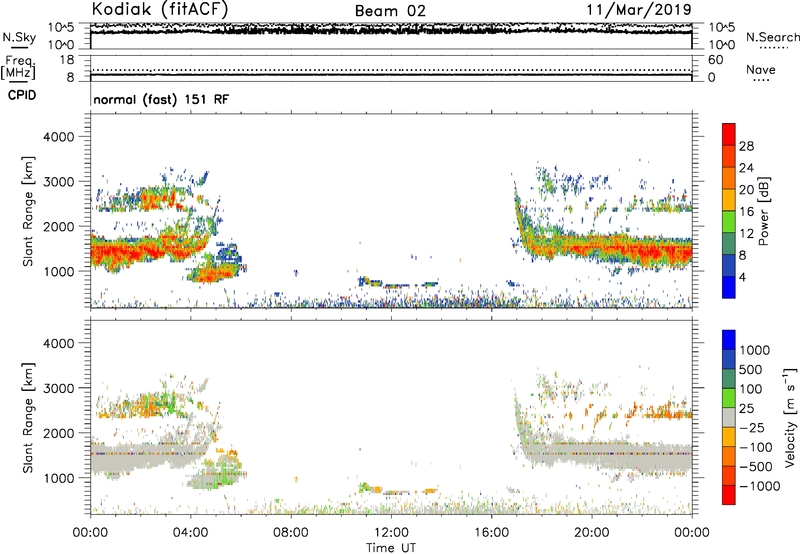This screenshot has height=554, width=800.
Task: Click the '28' tick on Power colorbar
Action: pyautogui.click(x=746, y=146)
